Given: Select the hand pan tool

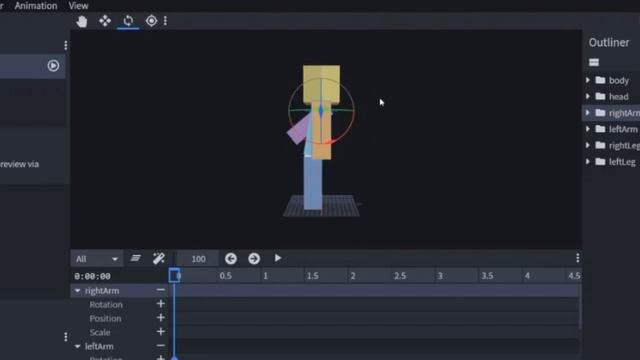Looking at the screenshot, I should [82, 21].
